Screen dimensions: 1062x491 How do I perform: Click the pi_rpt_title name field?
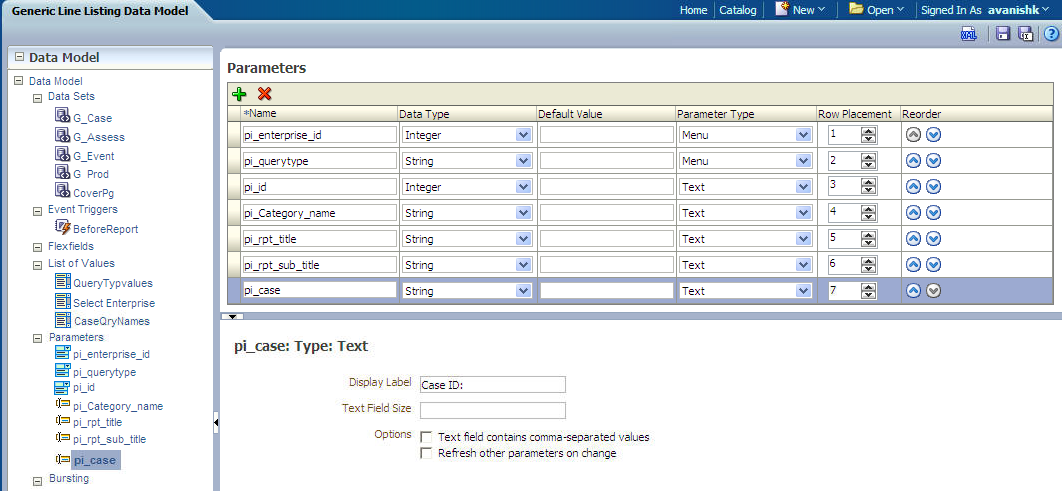coord(320,238)
